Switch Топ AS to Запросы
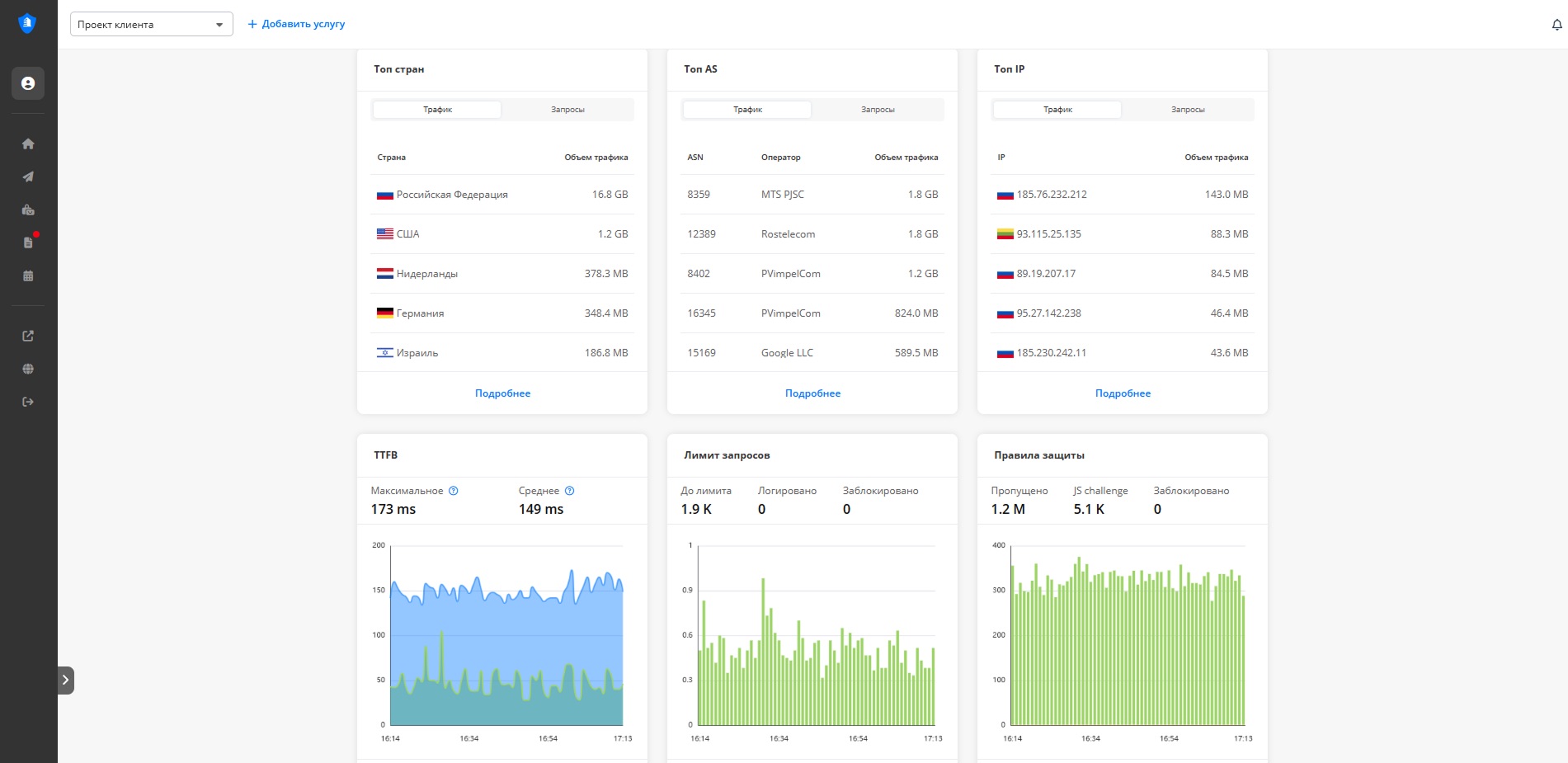Viewport: 1568px width, 763px height. (x=878, y=110)
